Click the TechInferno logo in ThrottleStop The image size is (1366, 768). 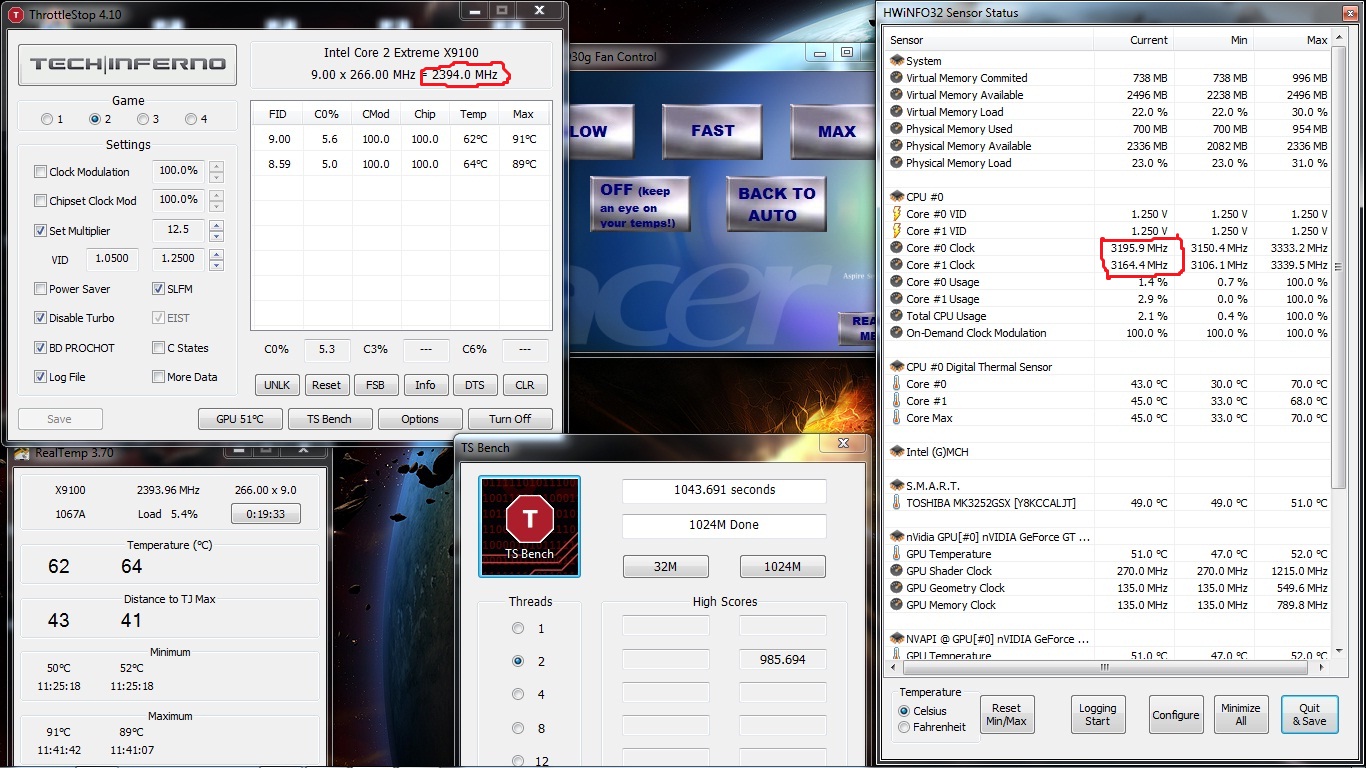point(127,65)
